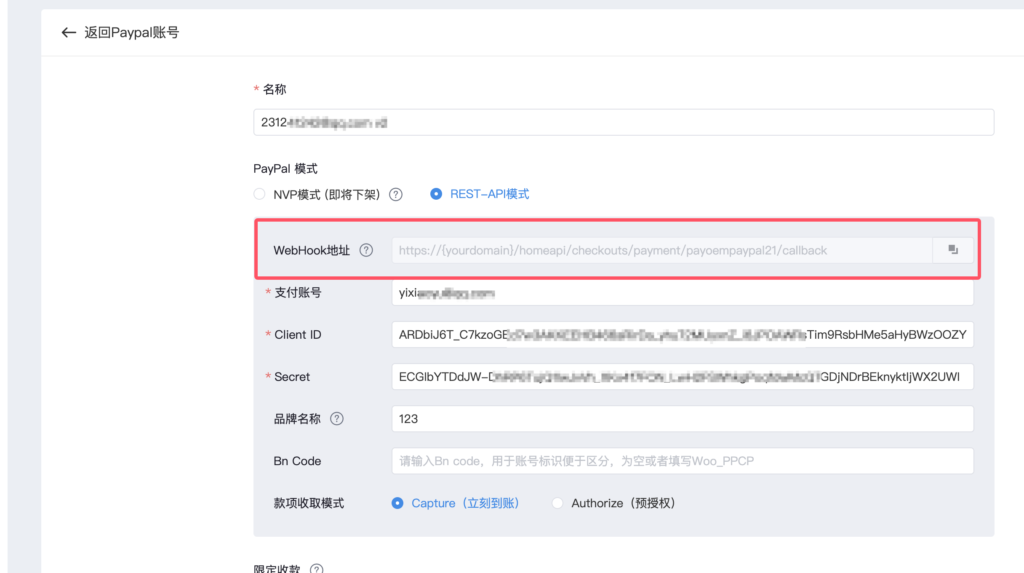Select the REST-API模式 radio button

[x=436, y=194]
